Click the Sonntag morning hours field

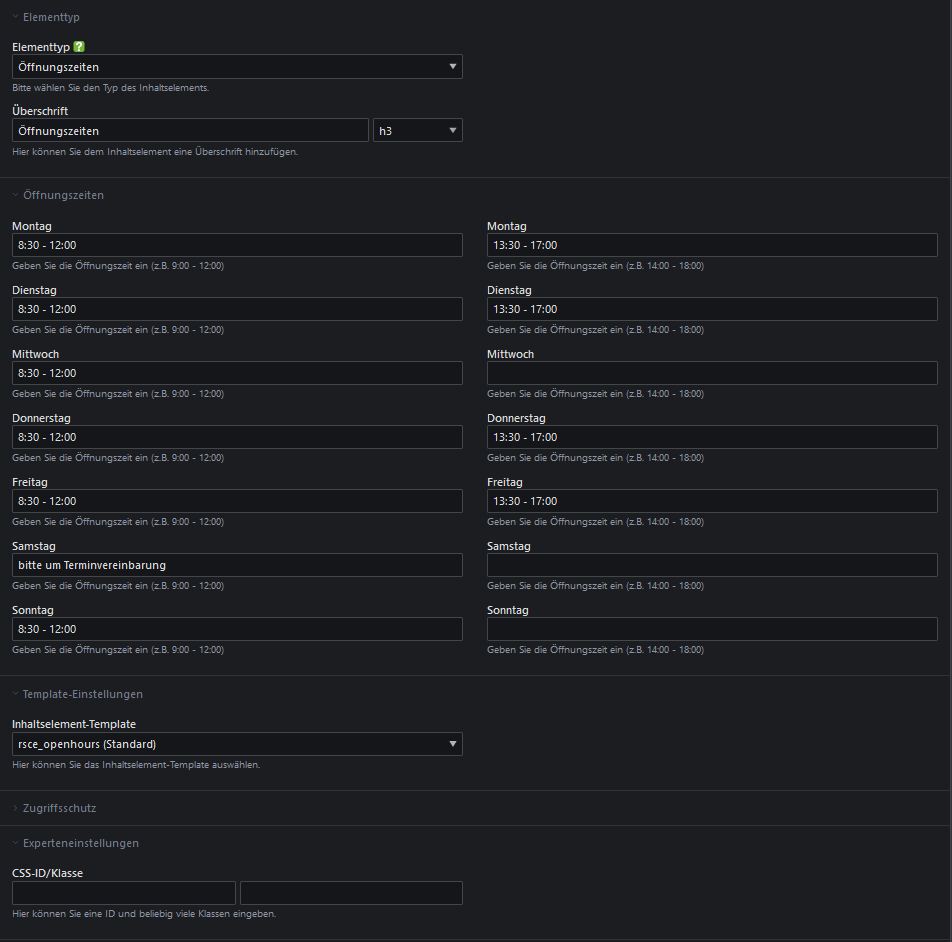[x=237, y=629]
